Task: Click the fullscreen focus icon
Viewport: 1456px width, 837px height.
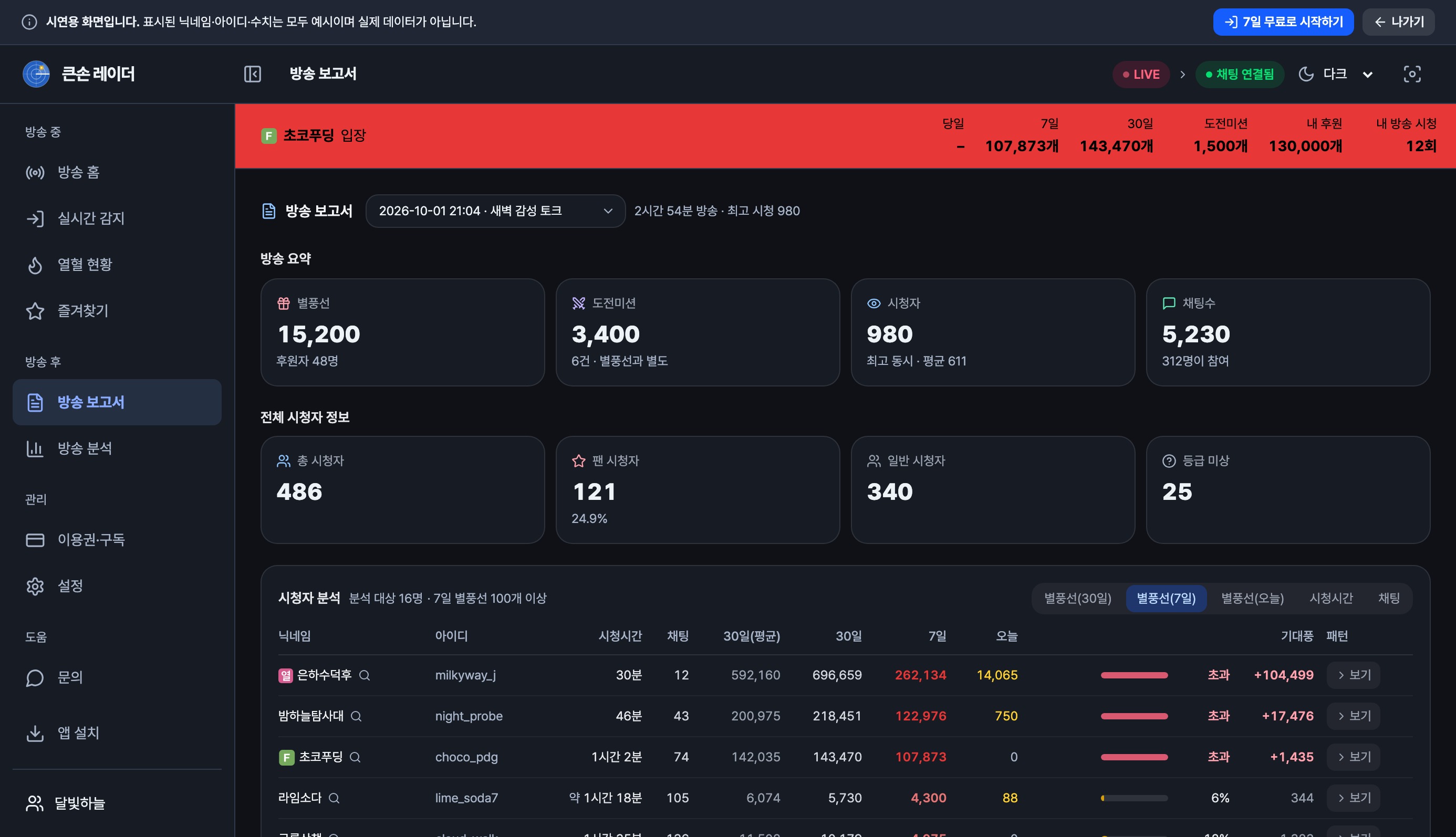Action: 1412,74
